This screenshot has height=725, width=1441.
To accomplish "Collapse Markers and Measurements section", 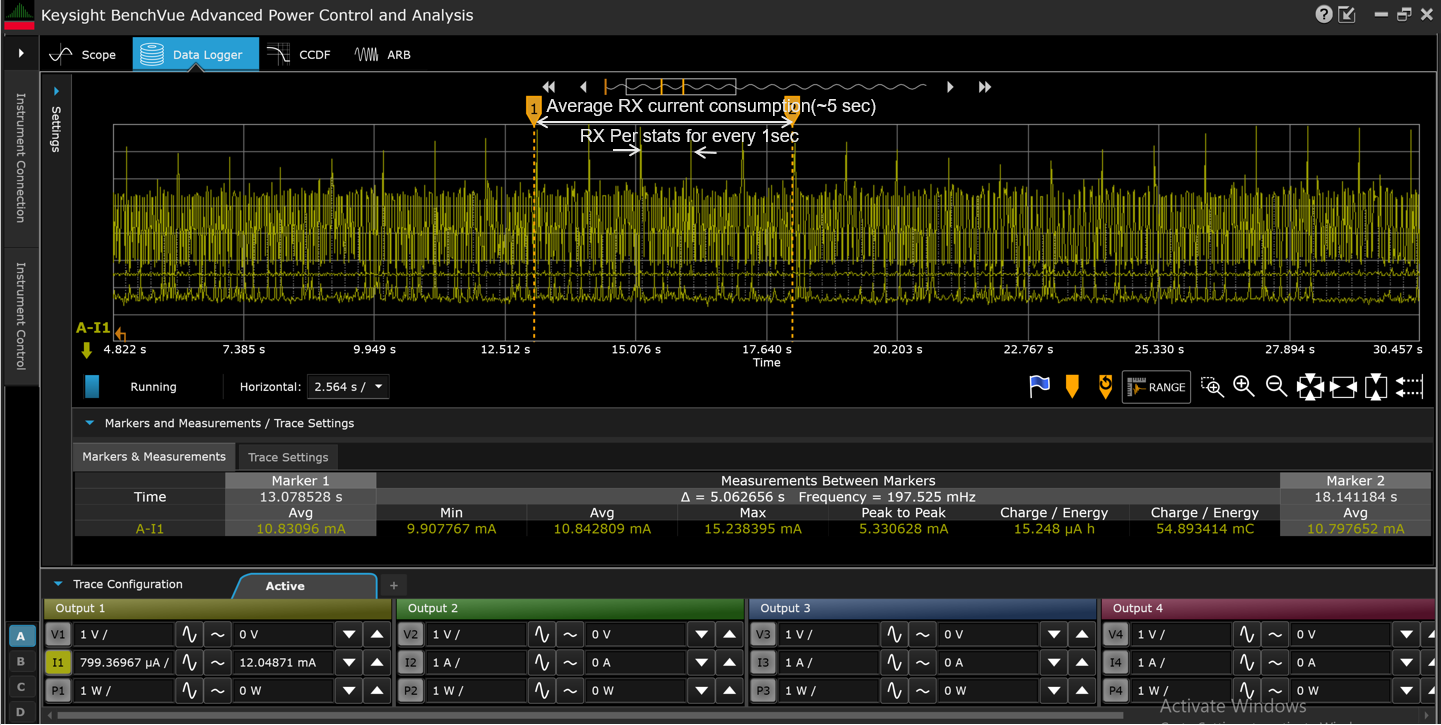I will pyautogui.click(x=89, y=423).
